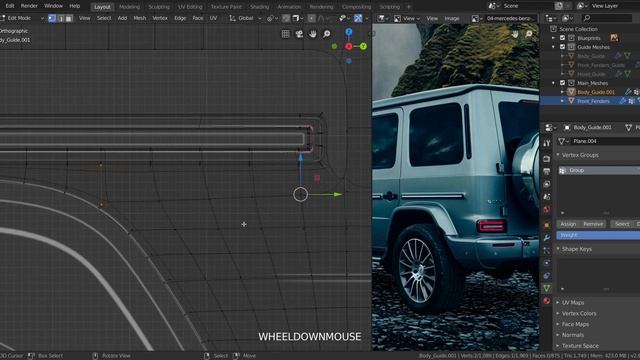Viewport: 640px width, 360px height.
Task: Open Object Constraints properties tab icon
Action: click(547, 276)
